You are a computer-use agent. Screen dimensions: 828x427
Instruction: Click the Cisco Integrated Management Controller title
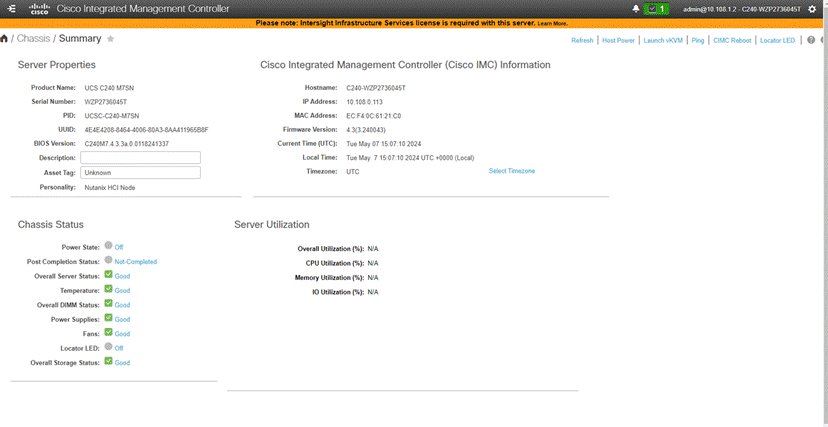[x=143, y=9]
